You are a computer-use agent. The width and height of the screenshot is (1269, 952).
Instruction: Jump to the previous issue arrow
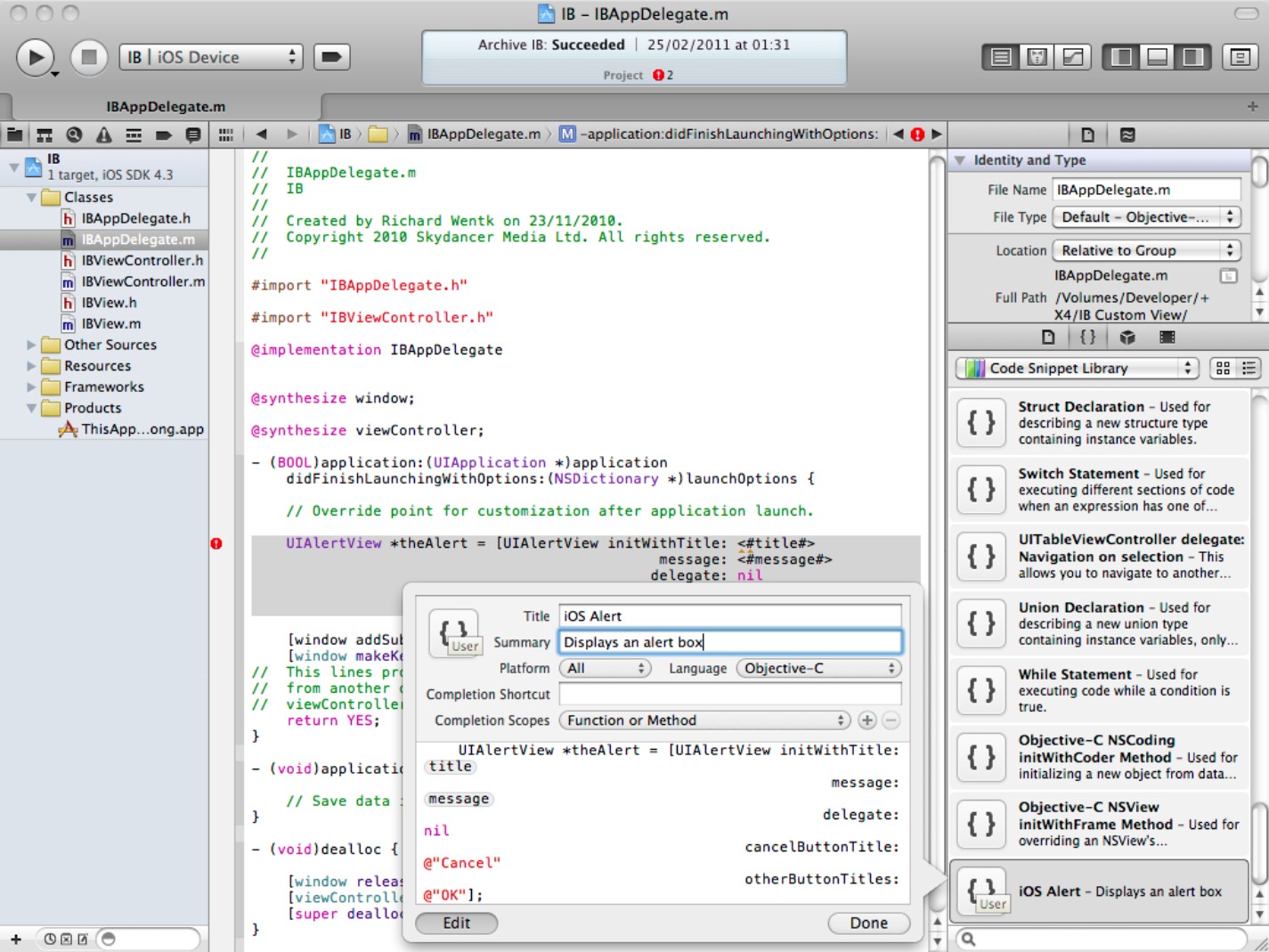pos(898,134)
